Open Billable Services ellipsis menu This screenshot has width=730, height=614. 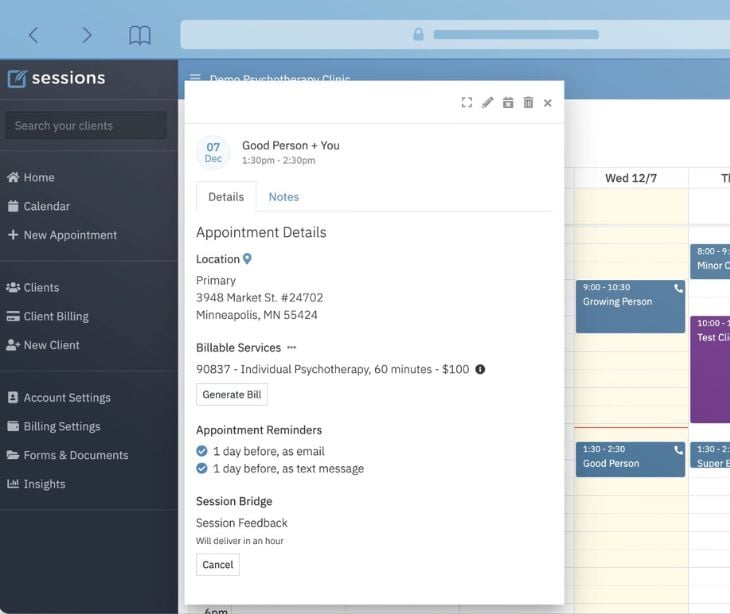[x=292, y=348]
